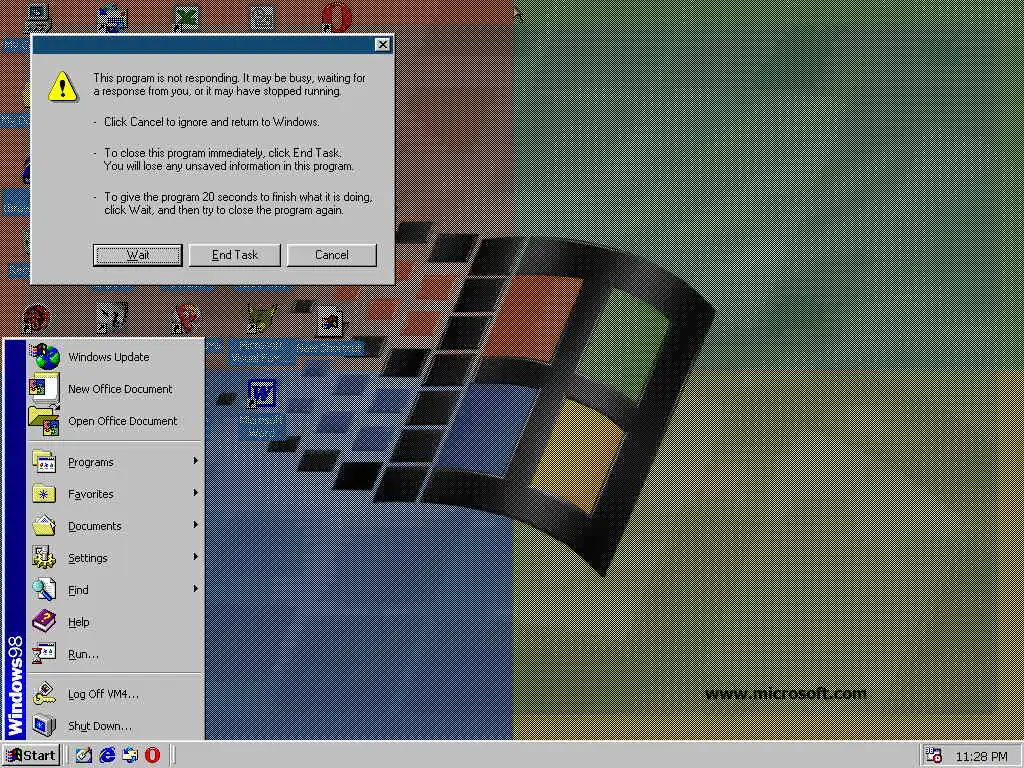1024x768 pixels.
Task: Select Help in the Start menu
Action: pos(115,622)
